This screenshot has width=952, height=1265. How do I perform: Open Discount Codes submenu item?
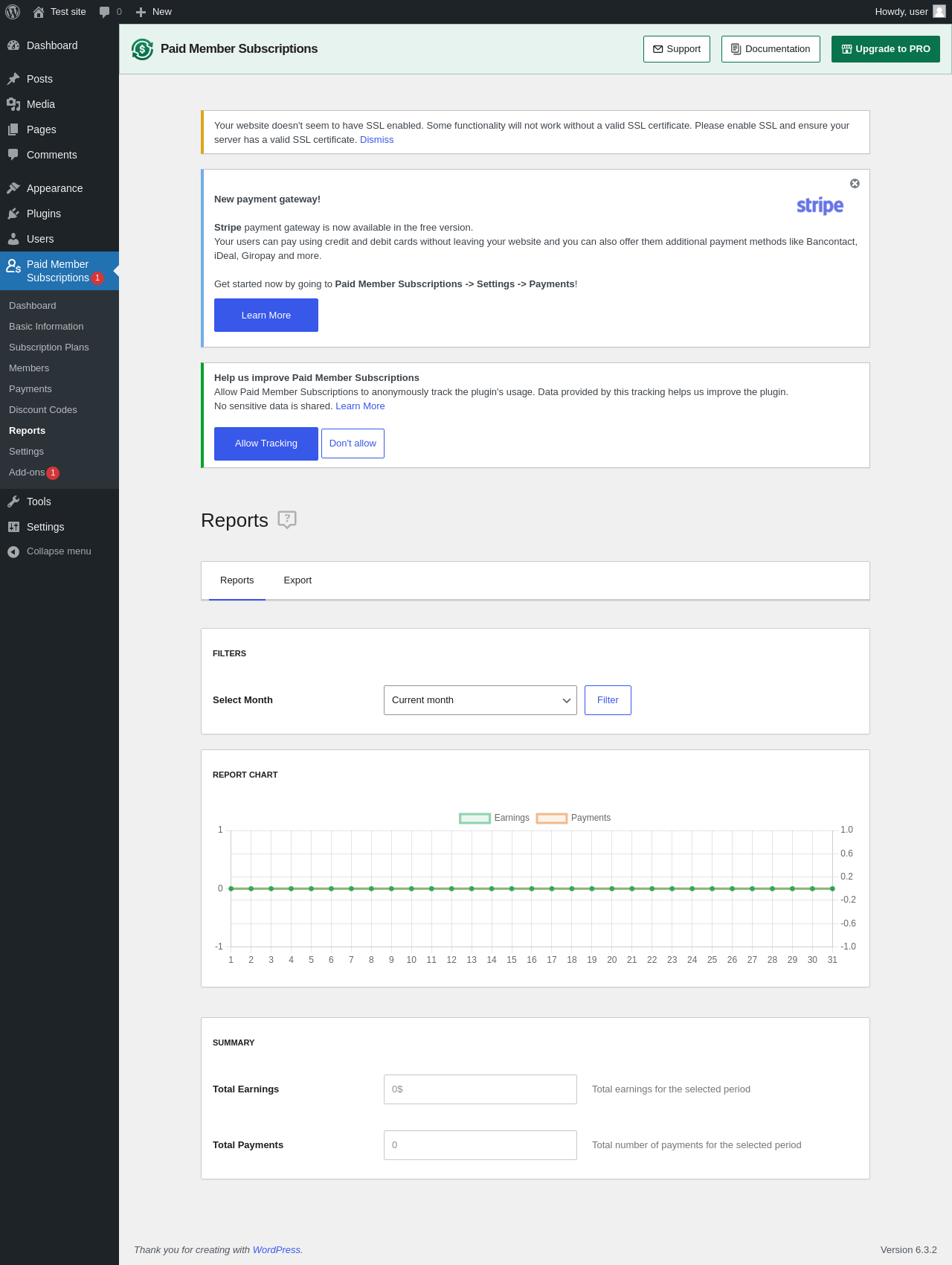coord(43,410)
